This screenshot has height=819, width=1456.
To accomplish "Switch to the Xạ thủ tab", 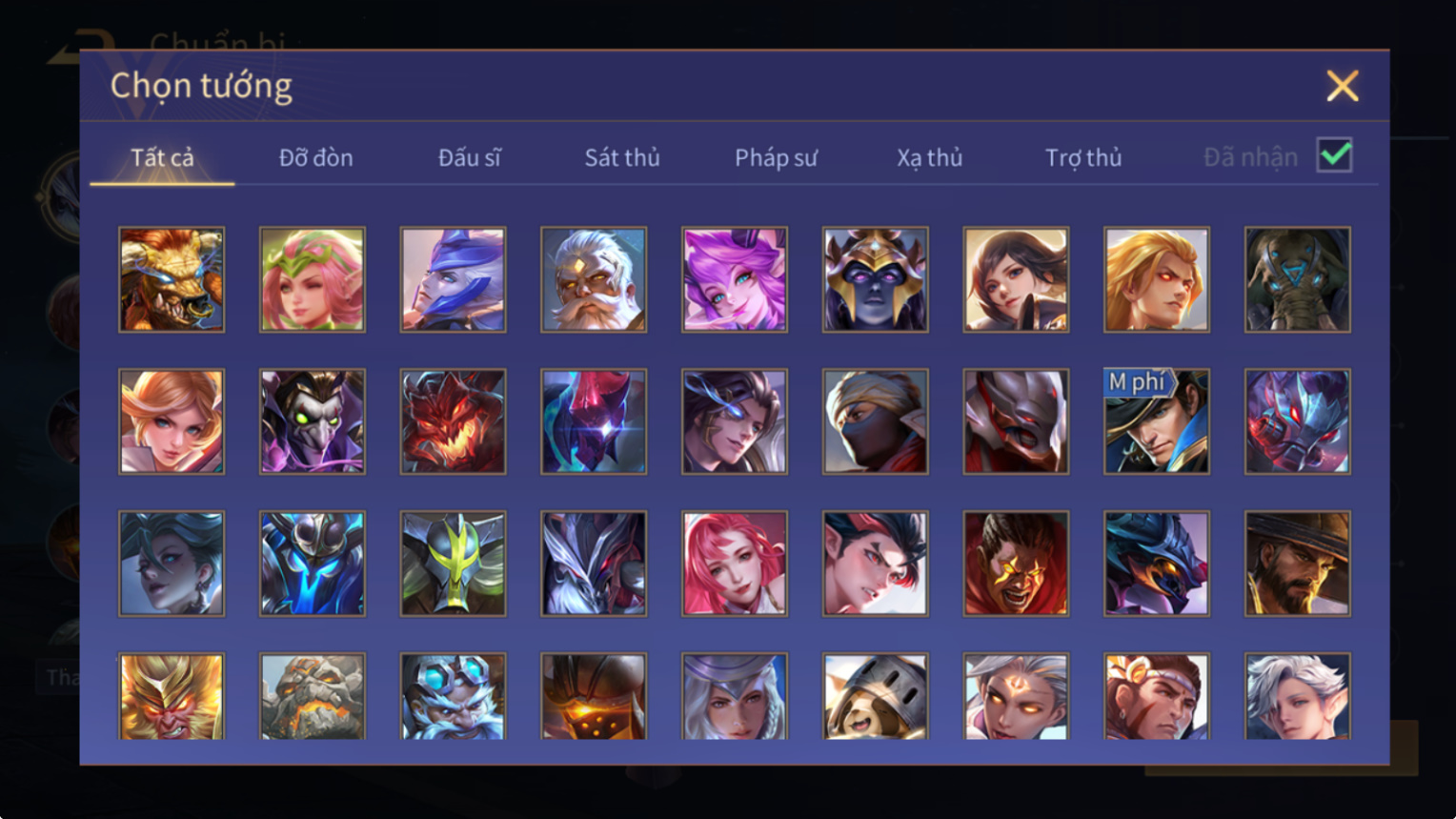I will 929,157.
